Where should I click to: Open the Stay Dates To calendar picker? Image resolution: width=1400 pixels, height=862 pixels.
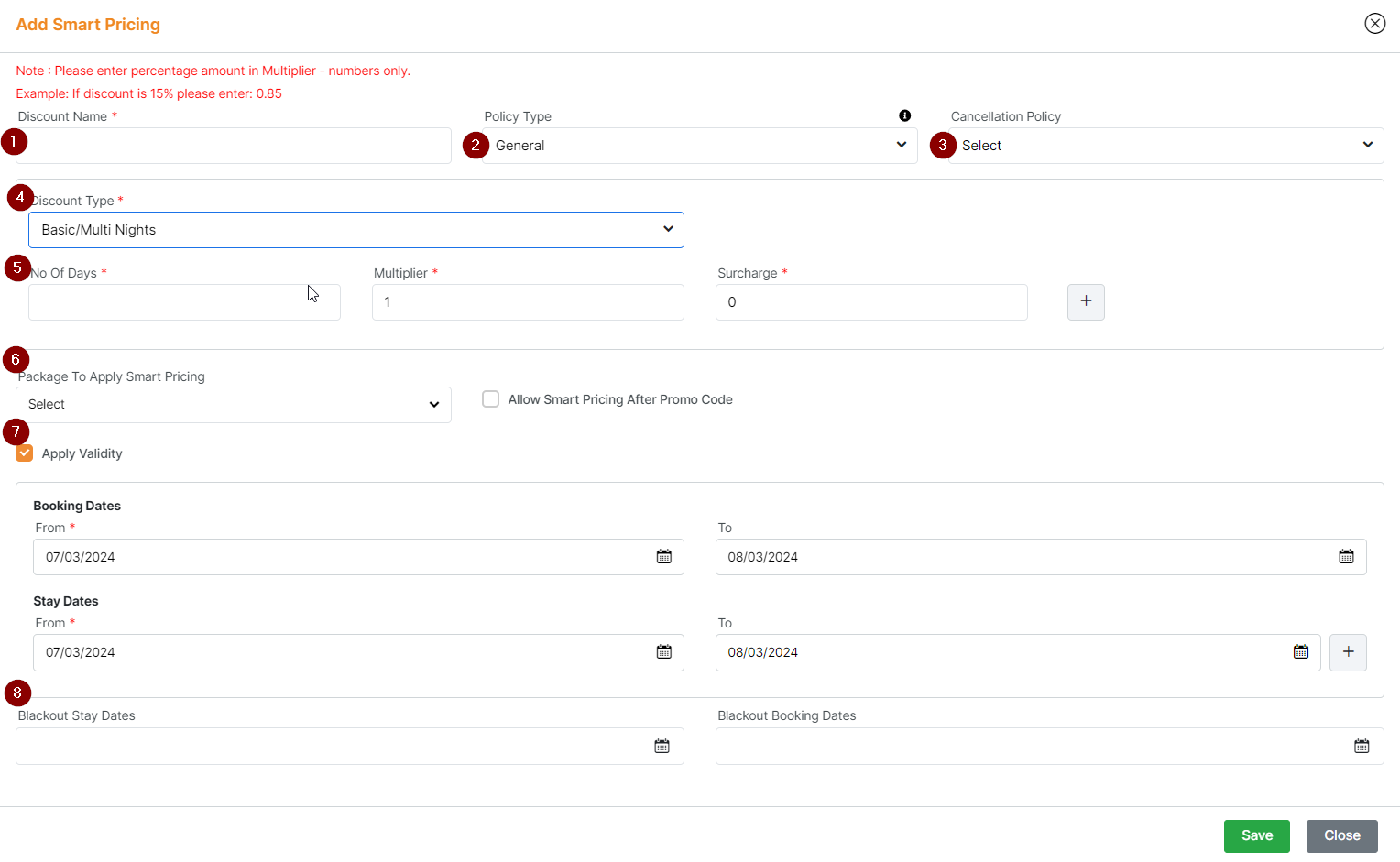click(1300, 651)
